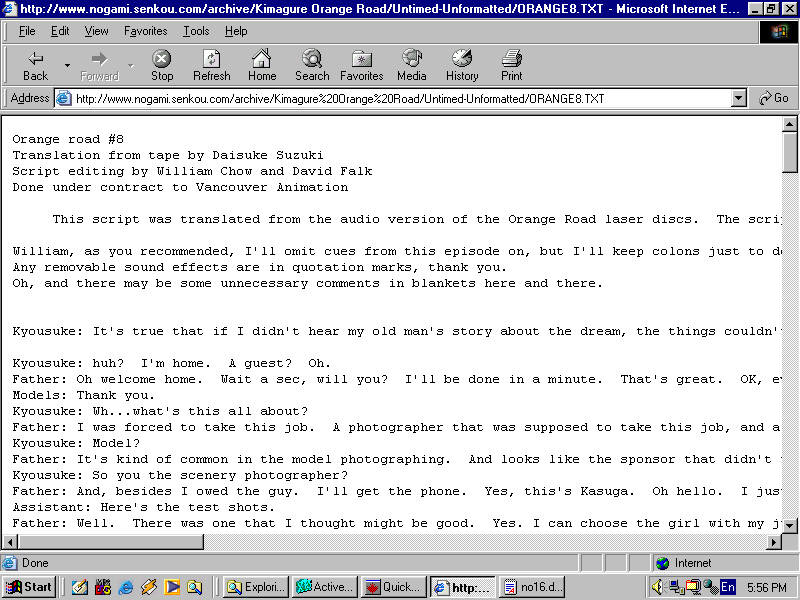Open the Favorites folder toolbar icon
Viewport: 800px width, 600px height.
click(362, 65)
